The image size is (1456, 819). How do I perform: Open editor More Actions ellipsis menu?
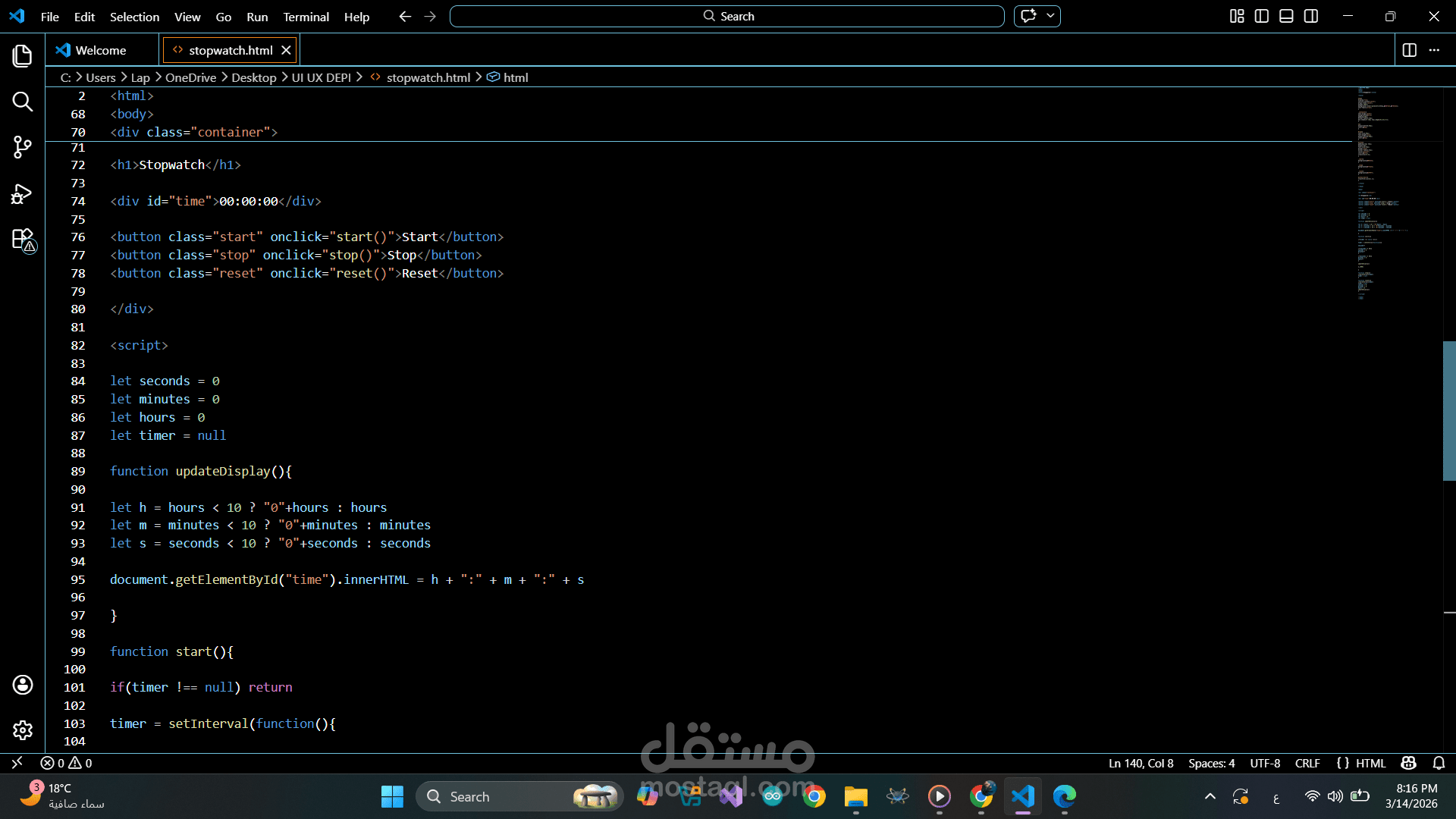[1434, 50]
